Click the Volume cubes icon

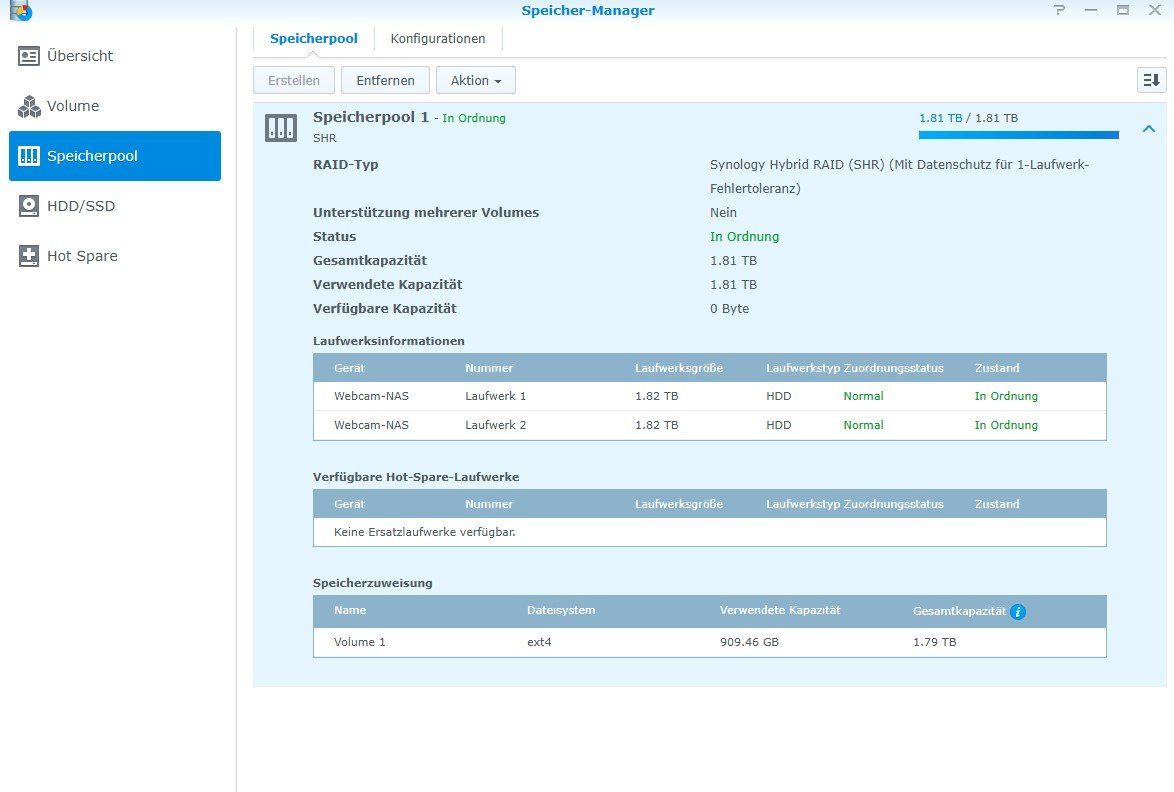click(29, 106)
